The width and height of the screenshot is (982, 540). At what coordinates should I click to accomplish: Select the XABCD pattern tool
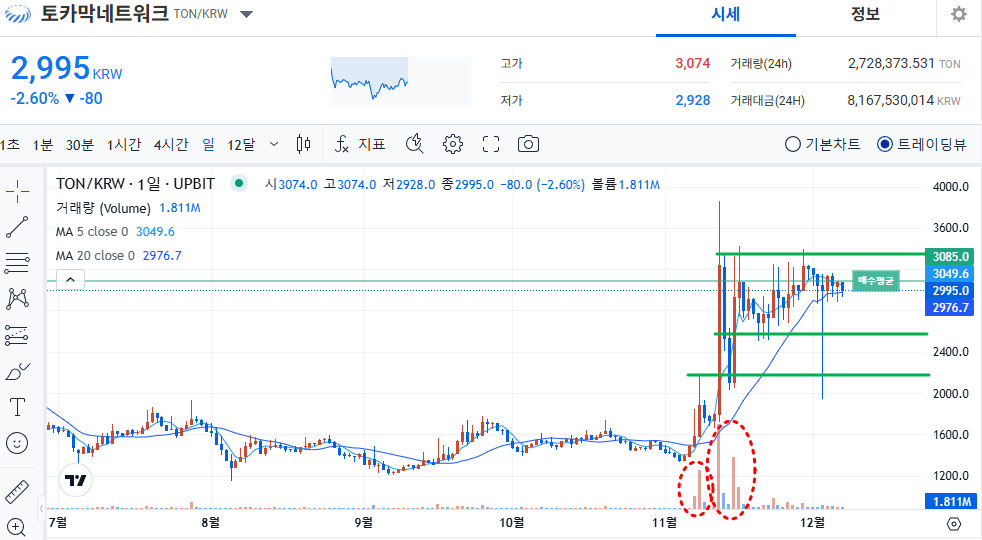click(17, 299)
